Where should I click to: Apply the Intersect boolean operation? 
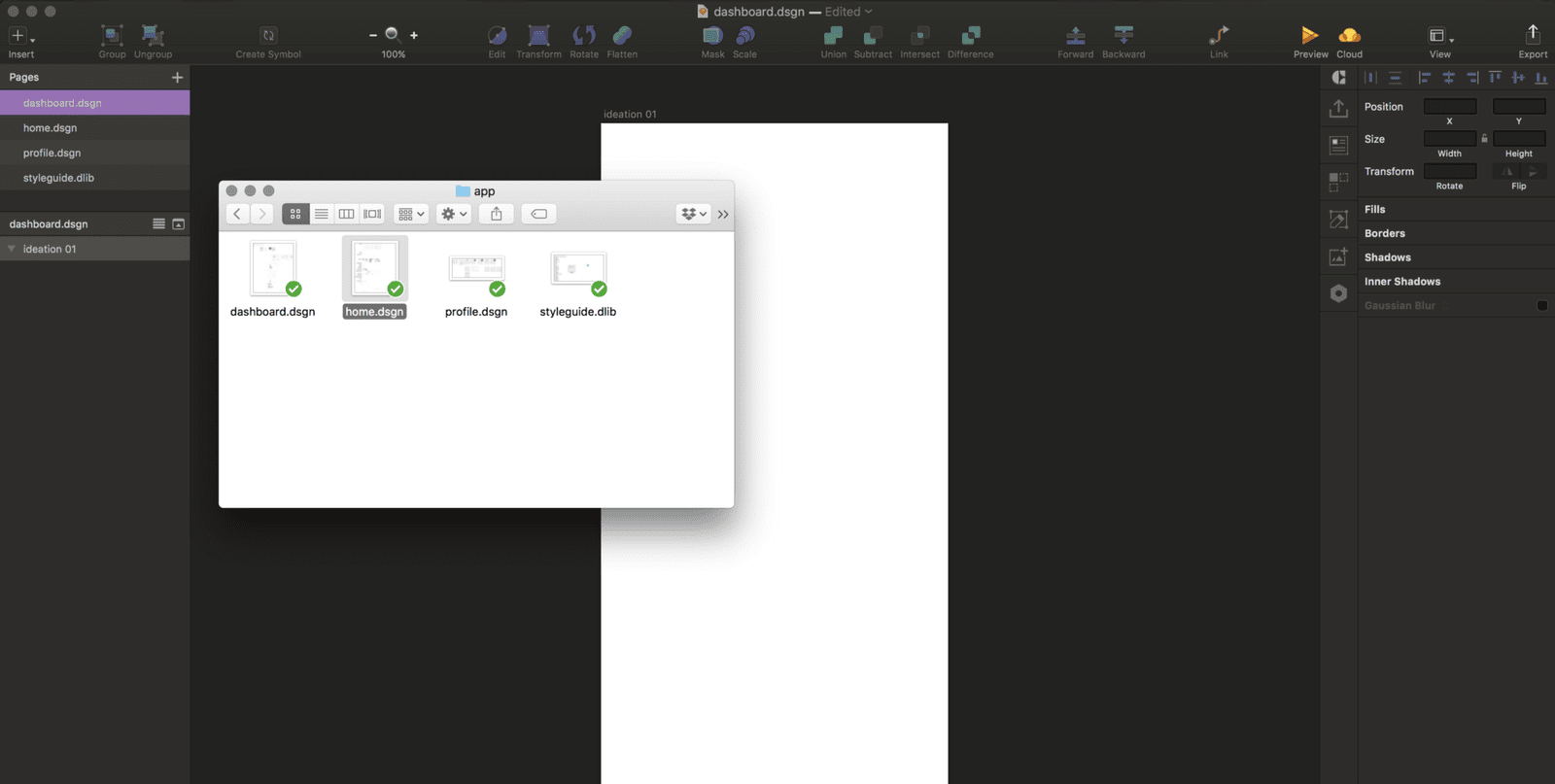pos(919,36)
